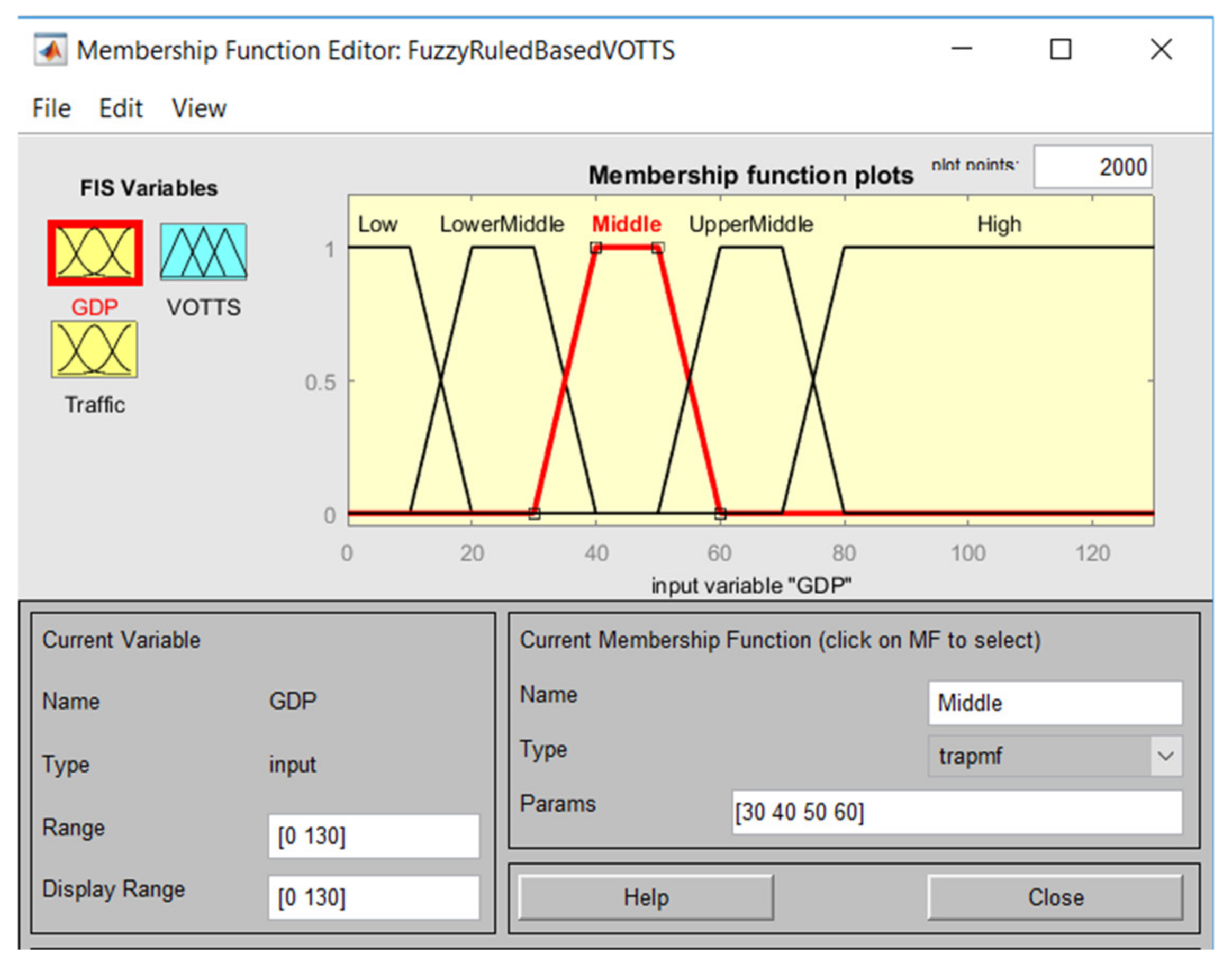Open the View menu
This screenshot has width=1232, height=963.
(198, 108)
